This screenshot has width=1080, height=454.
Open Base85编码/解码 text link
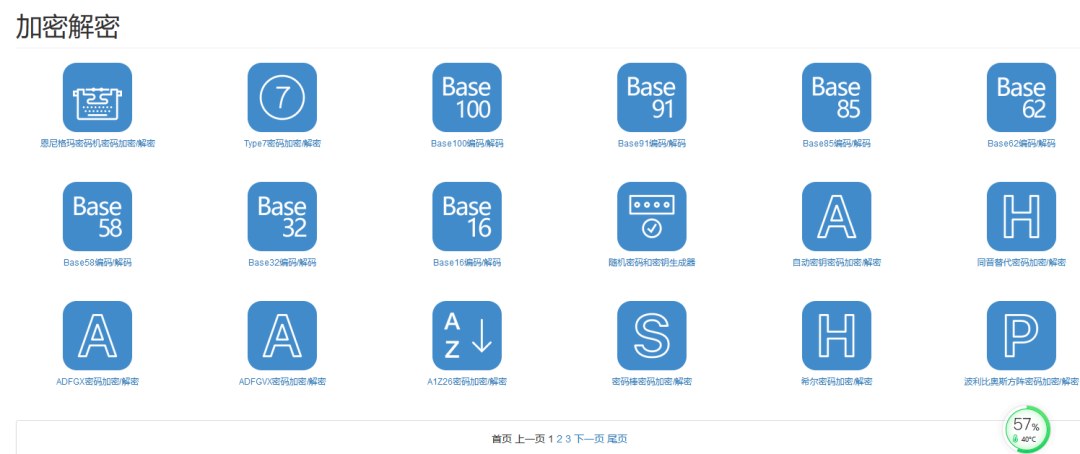[x=836, y=143]
